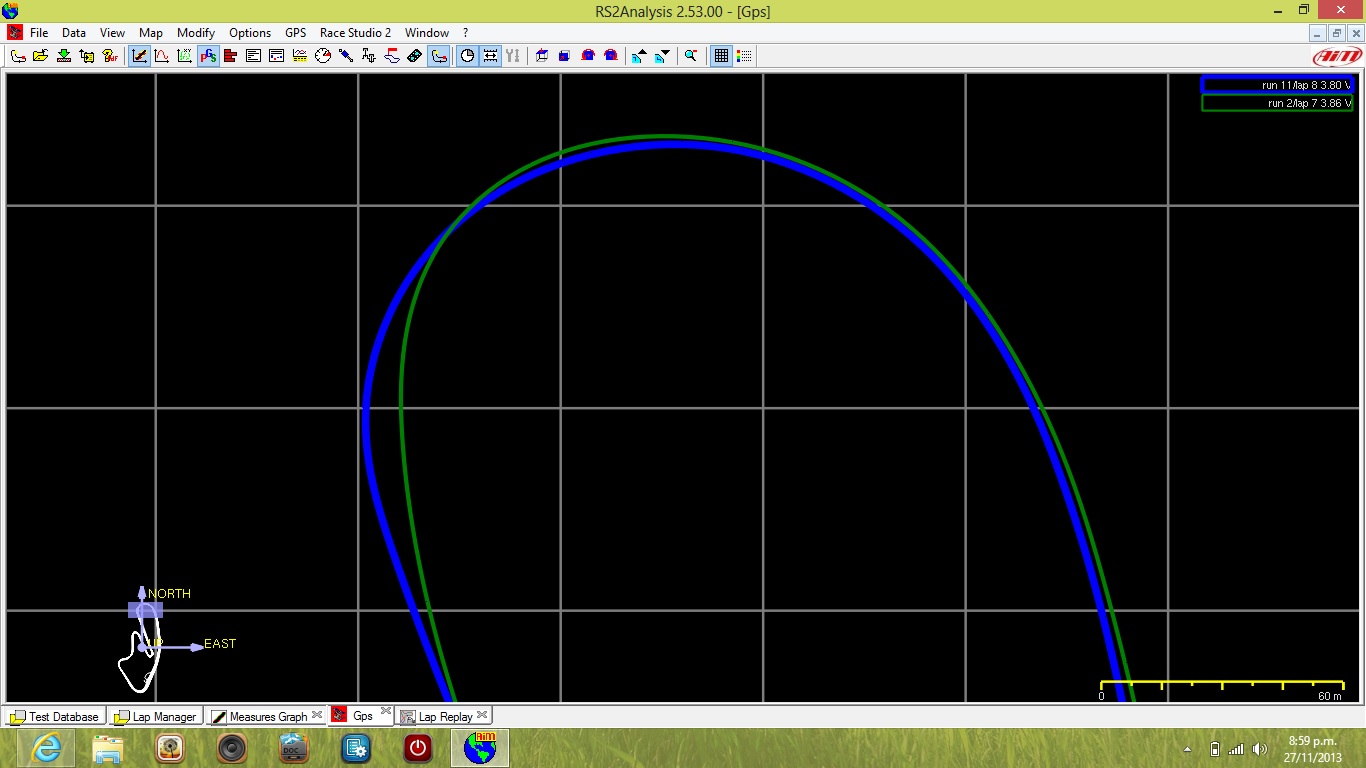
Task: Open File Explorer from the taskbar
Action: [108, 748]
